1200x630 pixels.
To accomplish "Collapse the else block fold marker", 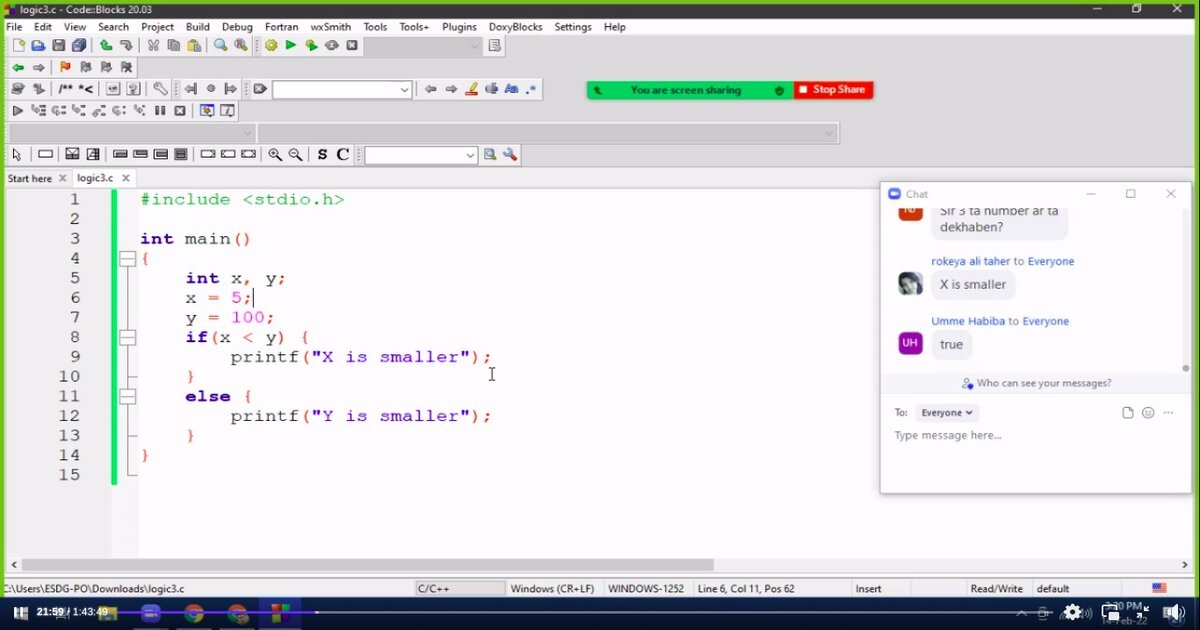I will 127,397.
